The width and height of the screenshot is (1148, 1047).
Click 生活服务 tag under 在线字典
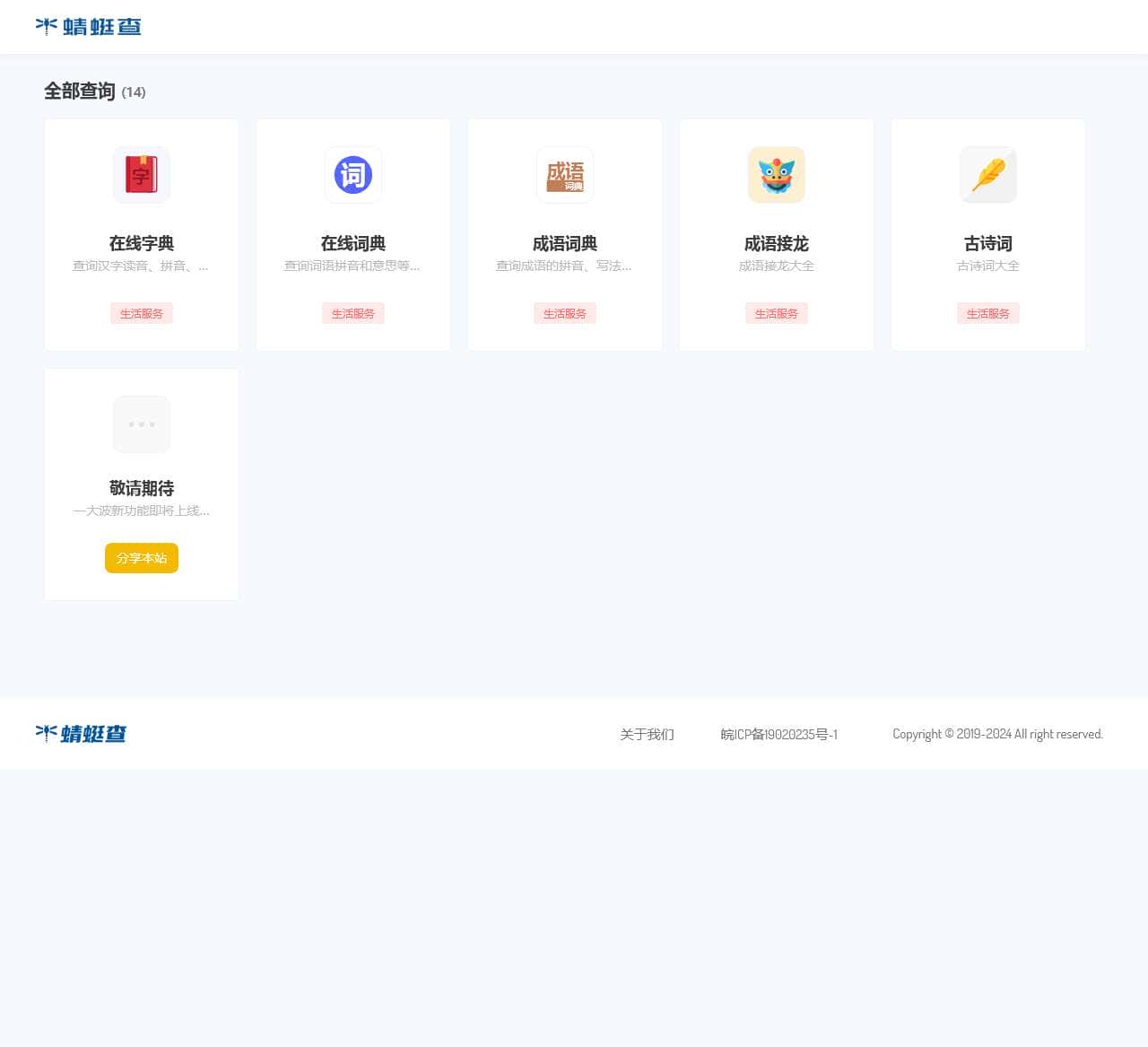coord(142,313)
